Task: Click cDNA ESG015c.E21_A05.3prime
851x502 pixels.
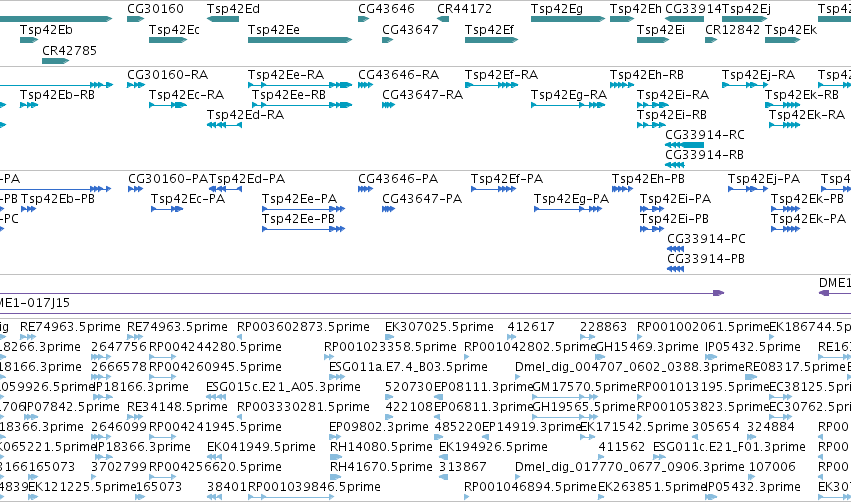Action: click(283, 387)
